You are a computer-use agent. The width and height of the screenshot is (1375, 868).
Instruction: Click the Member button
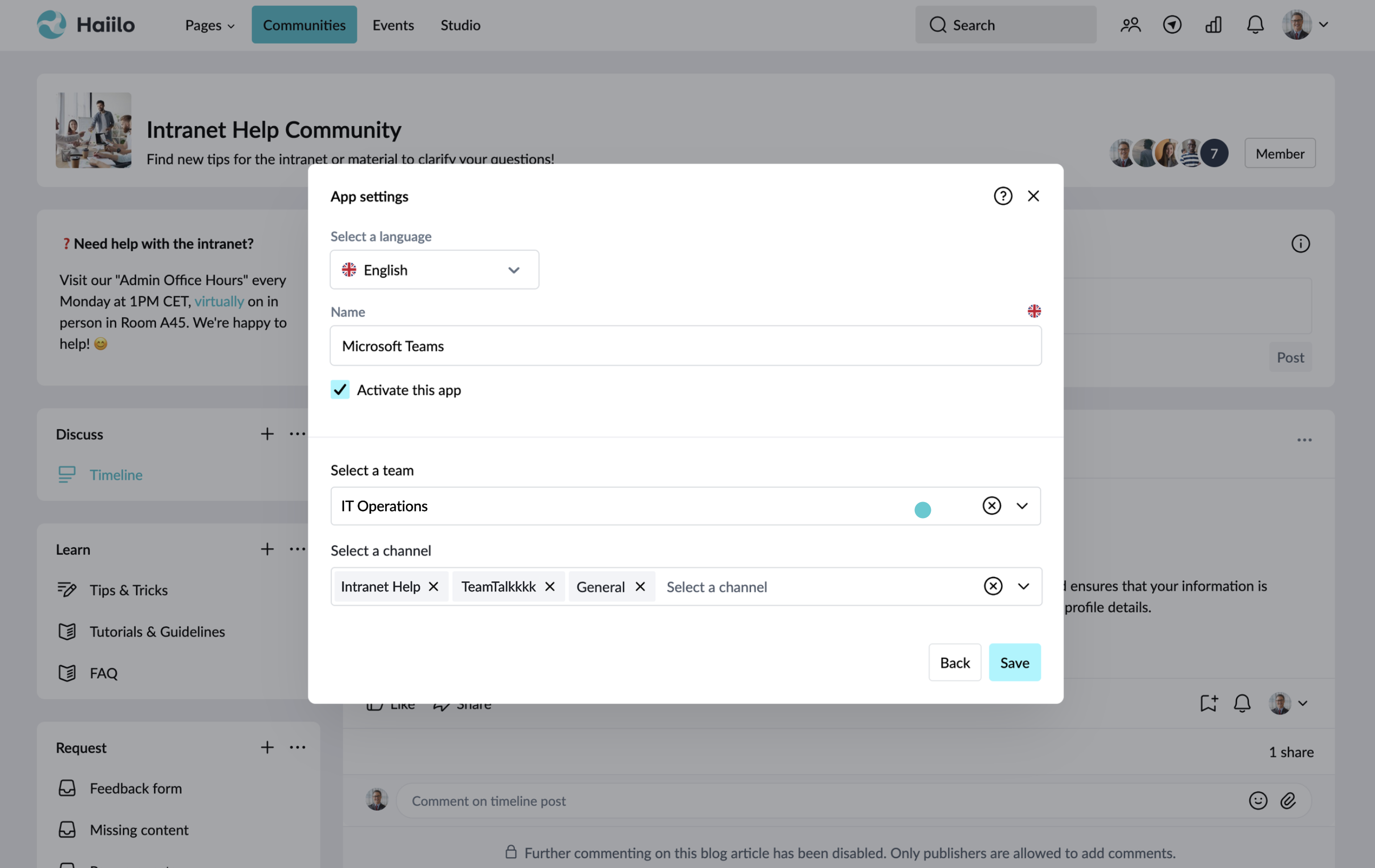[x=1280, y=153]
